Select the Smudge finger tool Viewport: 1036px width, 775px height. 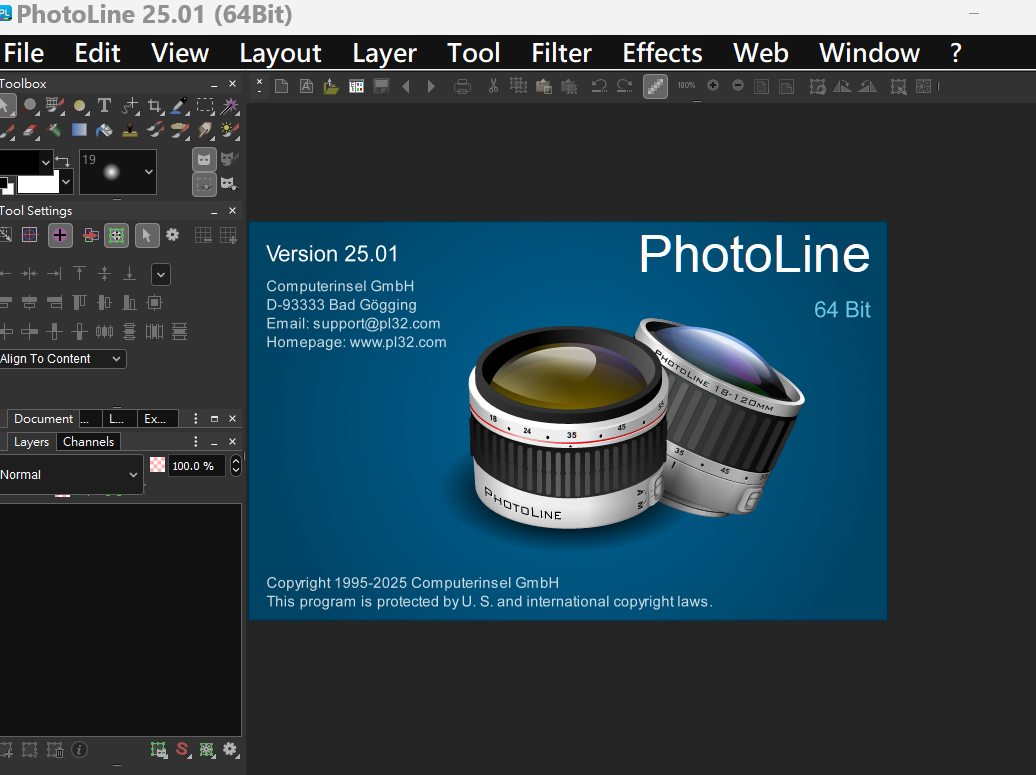click(x=205, y=130)
